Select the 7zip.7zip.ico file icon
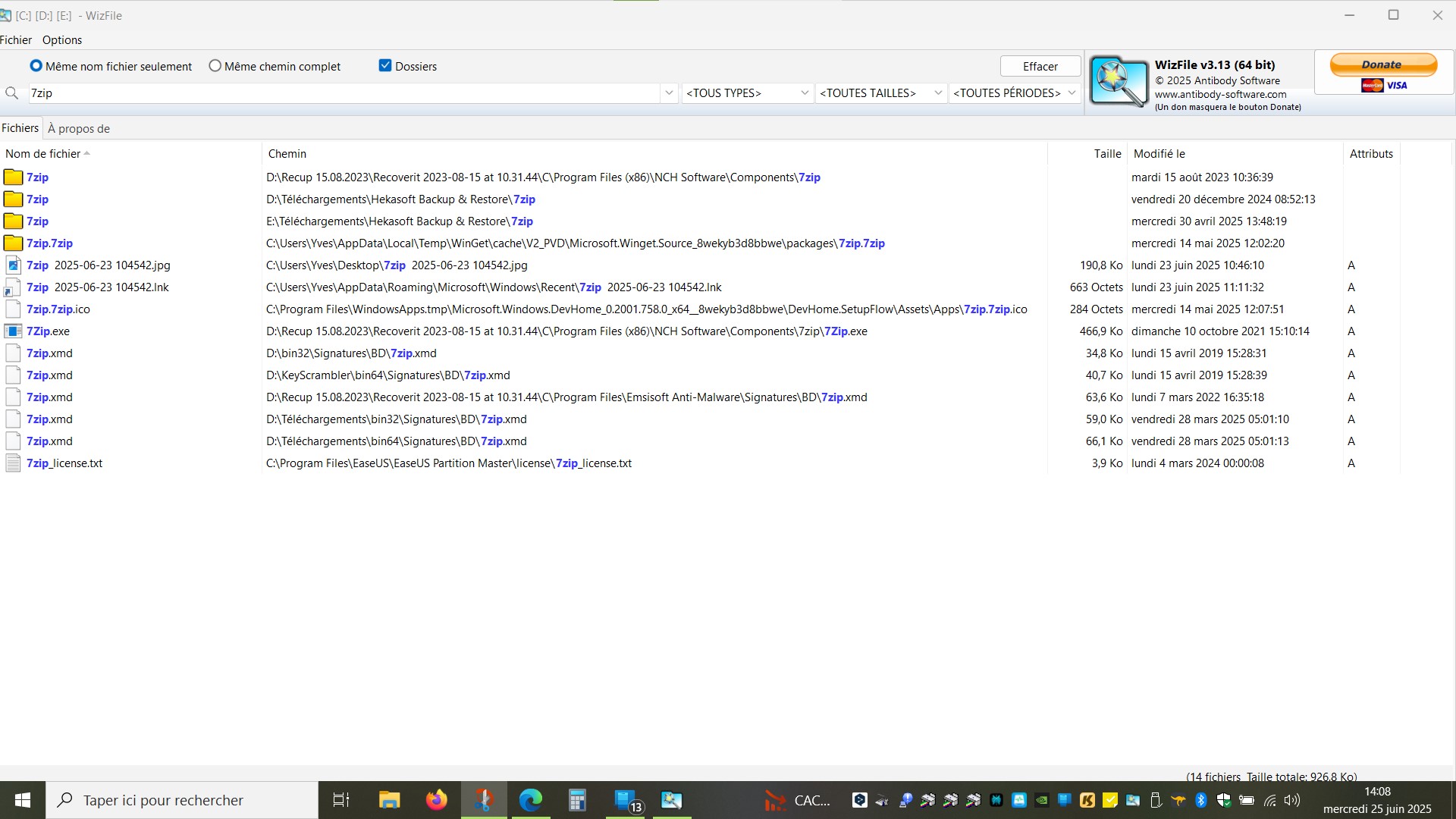 click(13, 309)
